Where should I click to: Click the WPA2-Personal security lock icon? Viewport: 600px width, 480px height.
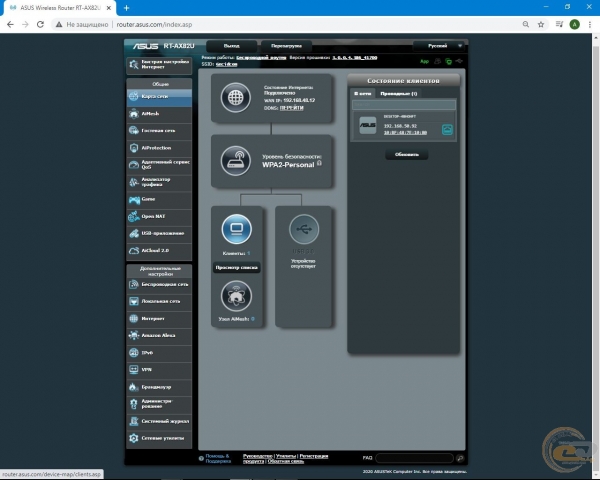click(319, 163)
